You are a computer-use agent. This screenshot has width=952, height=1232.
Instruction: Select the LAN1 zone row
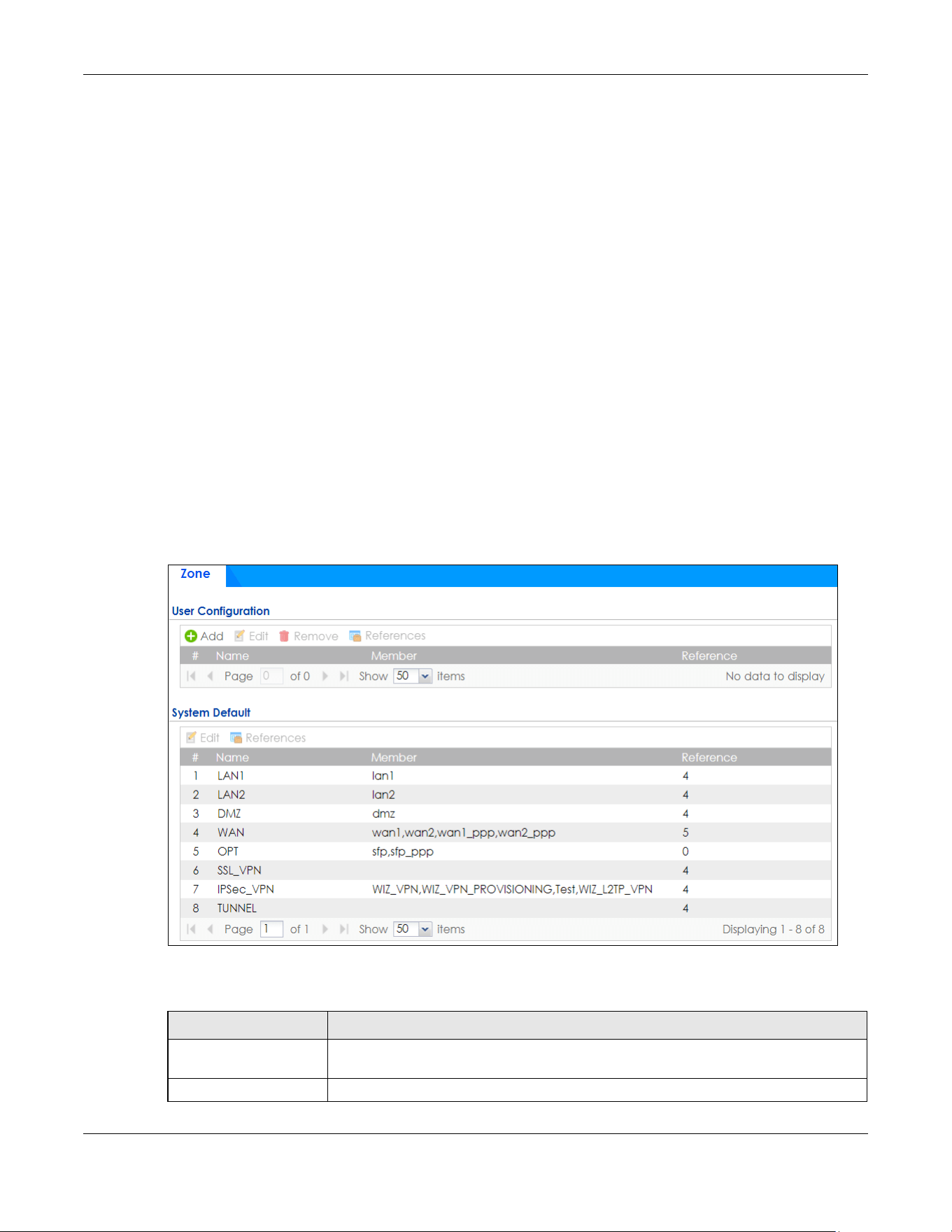506,776
